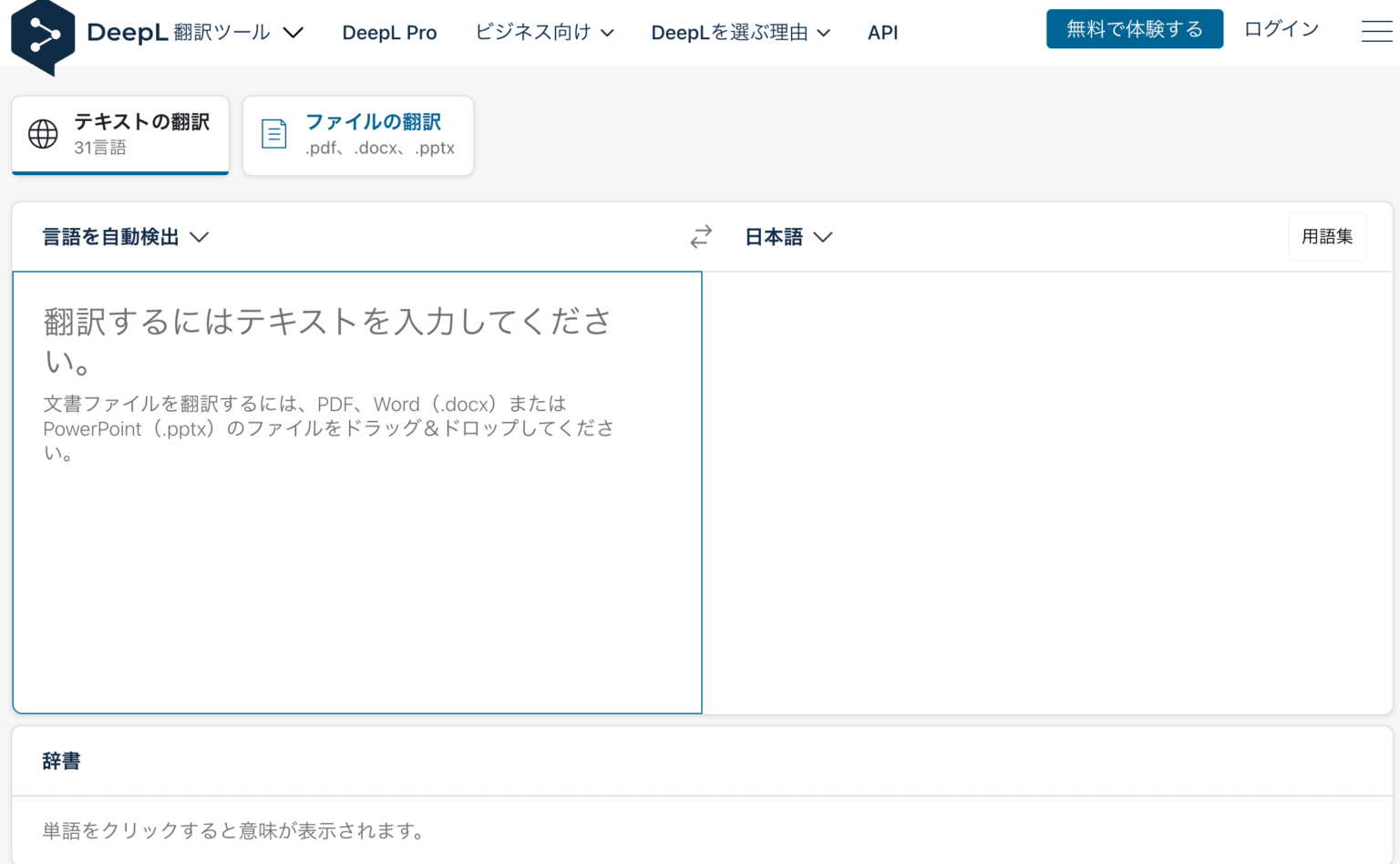The height and width of the screenshot is (864, 1400).
Task: Click the swap languages arrows icon
Action: coord(700,236)
